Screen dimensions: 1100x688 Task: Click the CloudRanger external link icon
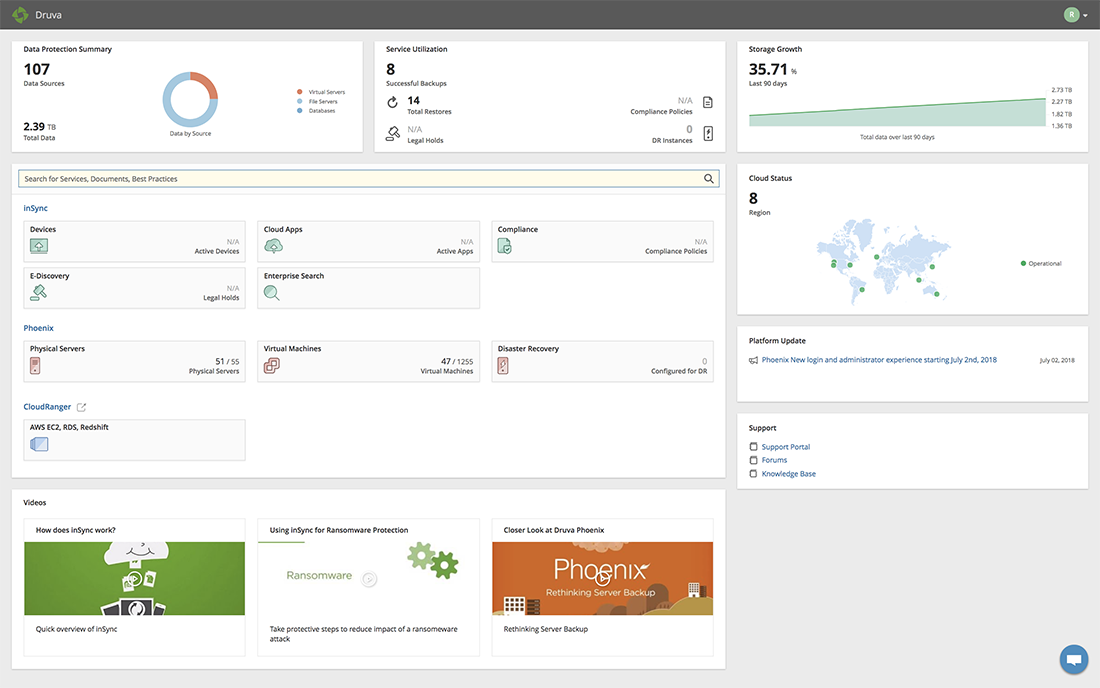pyautogui.click(x=83, y=406)
